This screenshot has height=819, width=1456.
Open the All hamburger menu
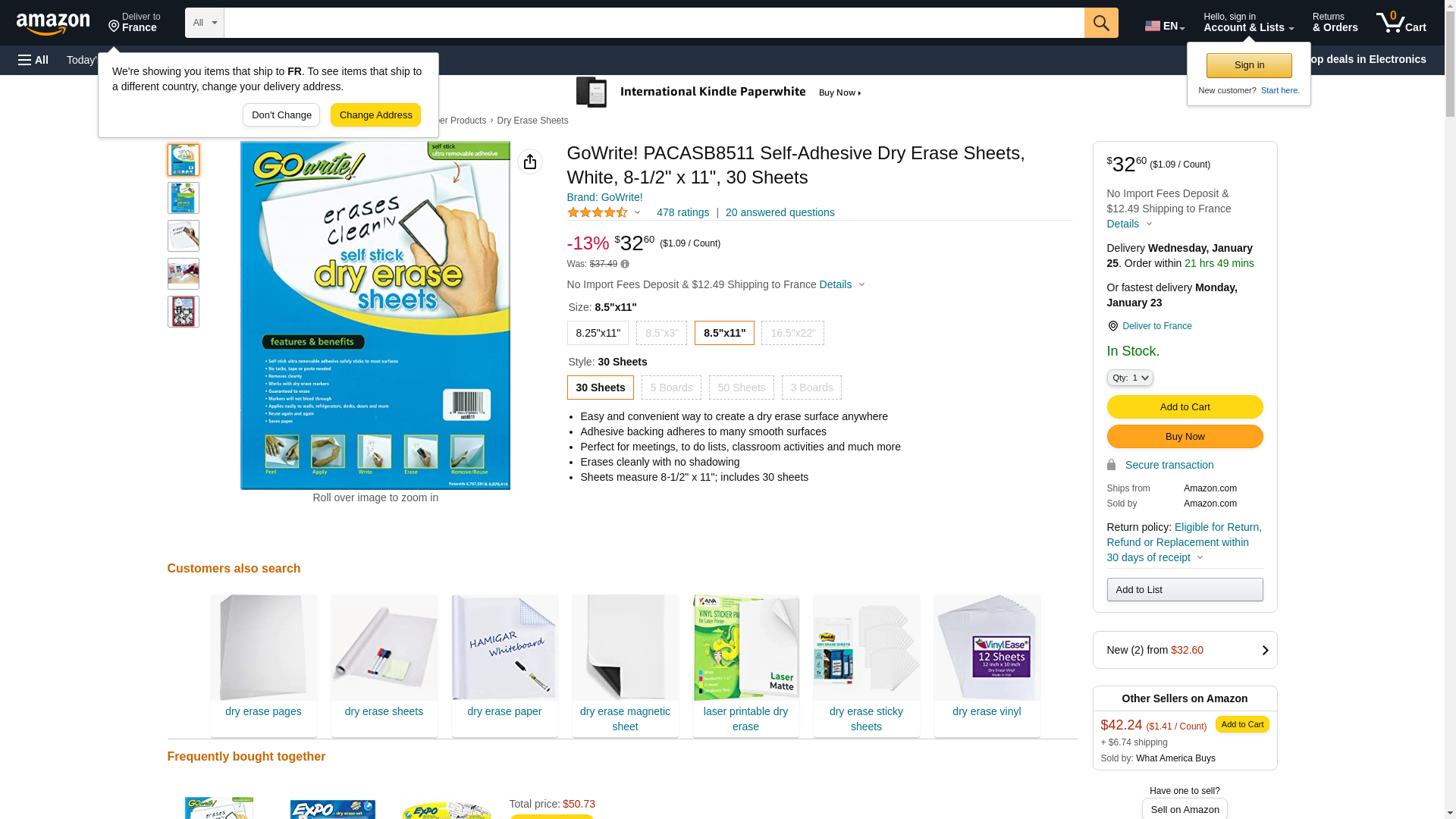[x=33, y=60]
